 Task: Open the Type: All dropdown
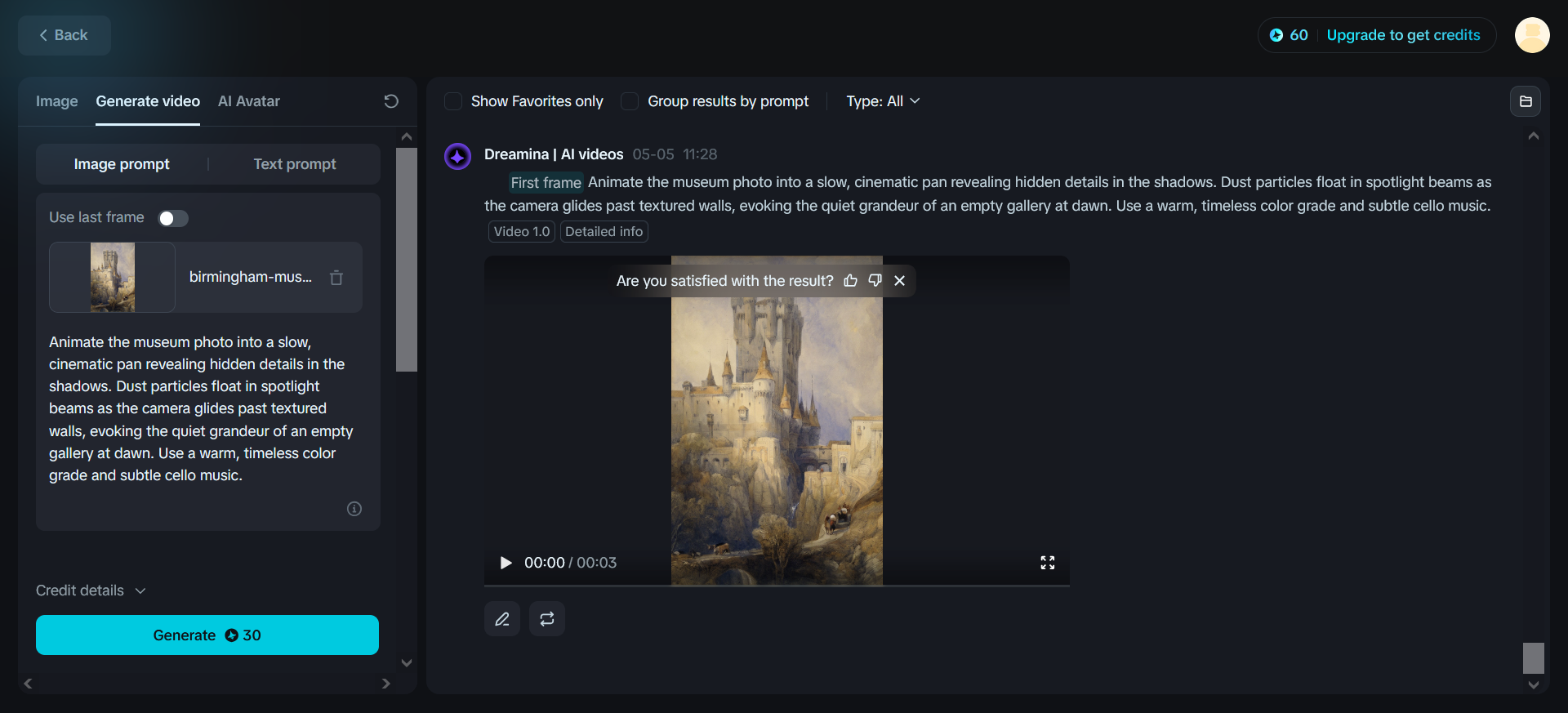coord(883,101)
